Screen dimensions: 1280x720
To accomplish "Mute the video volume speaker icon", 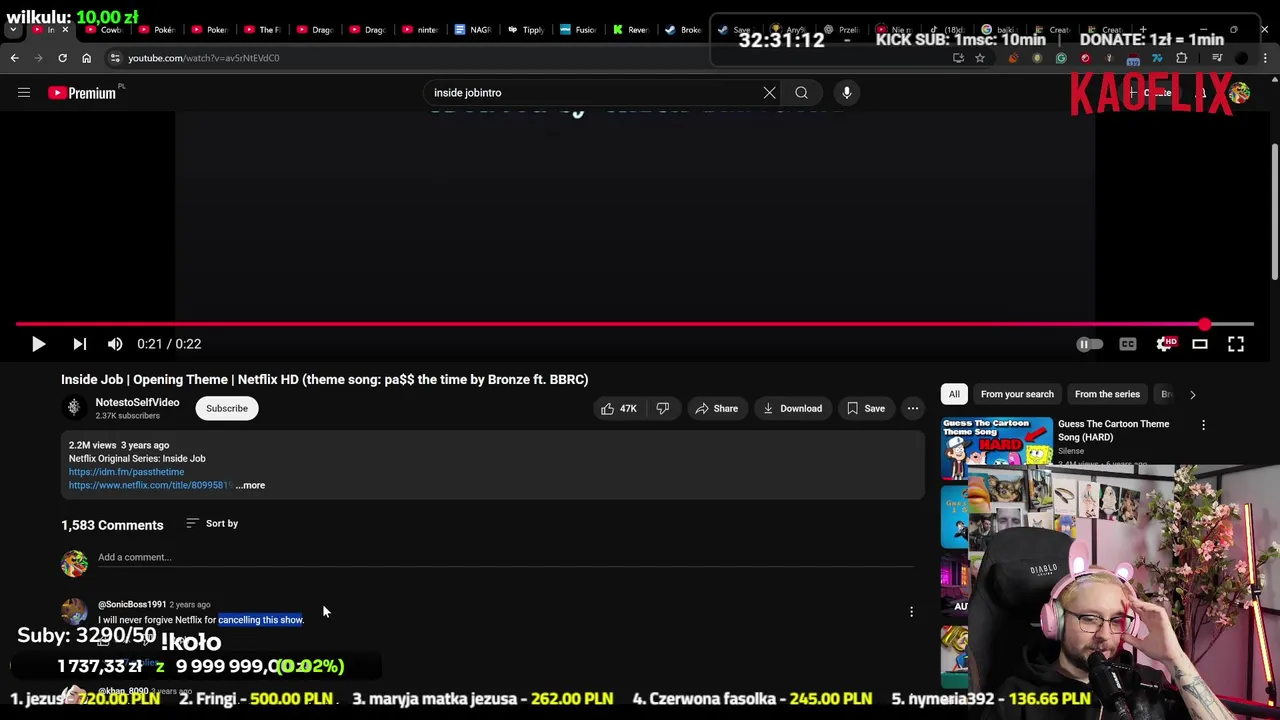I will click(x=115, y=344).
